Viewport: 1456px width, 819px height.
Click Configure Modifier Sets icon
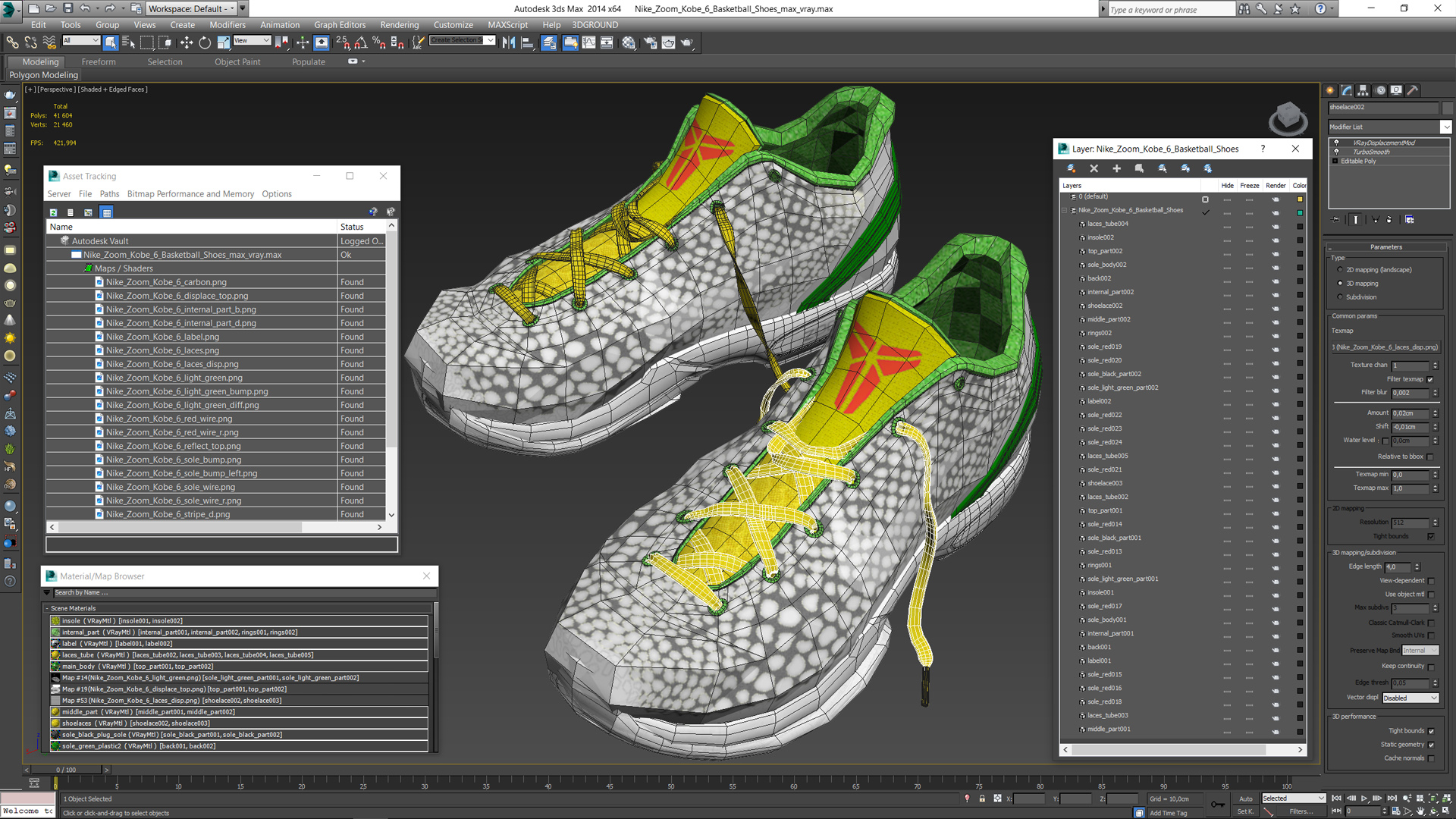coord(1409,220)
